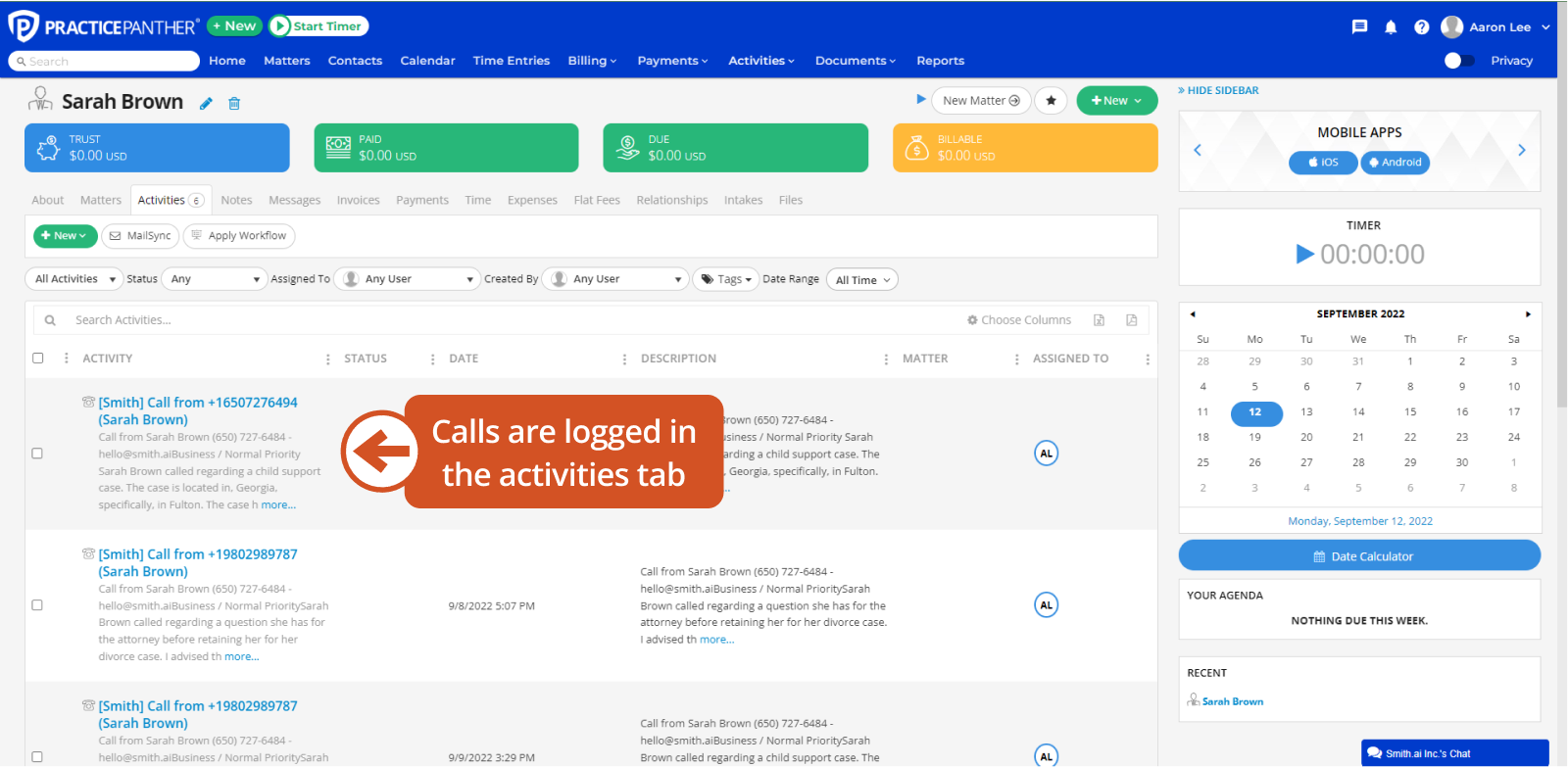Click the MailSync button

[x=140, y=236]
